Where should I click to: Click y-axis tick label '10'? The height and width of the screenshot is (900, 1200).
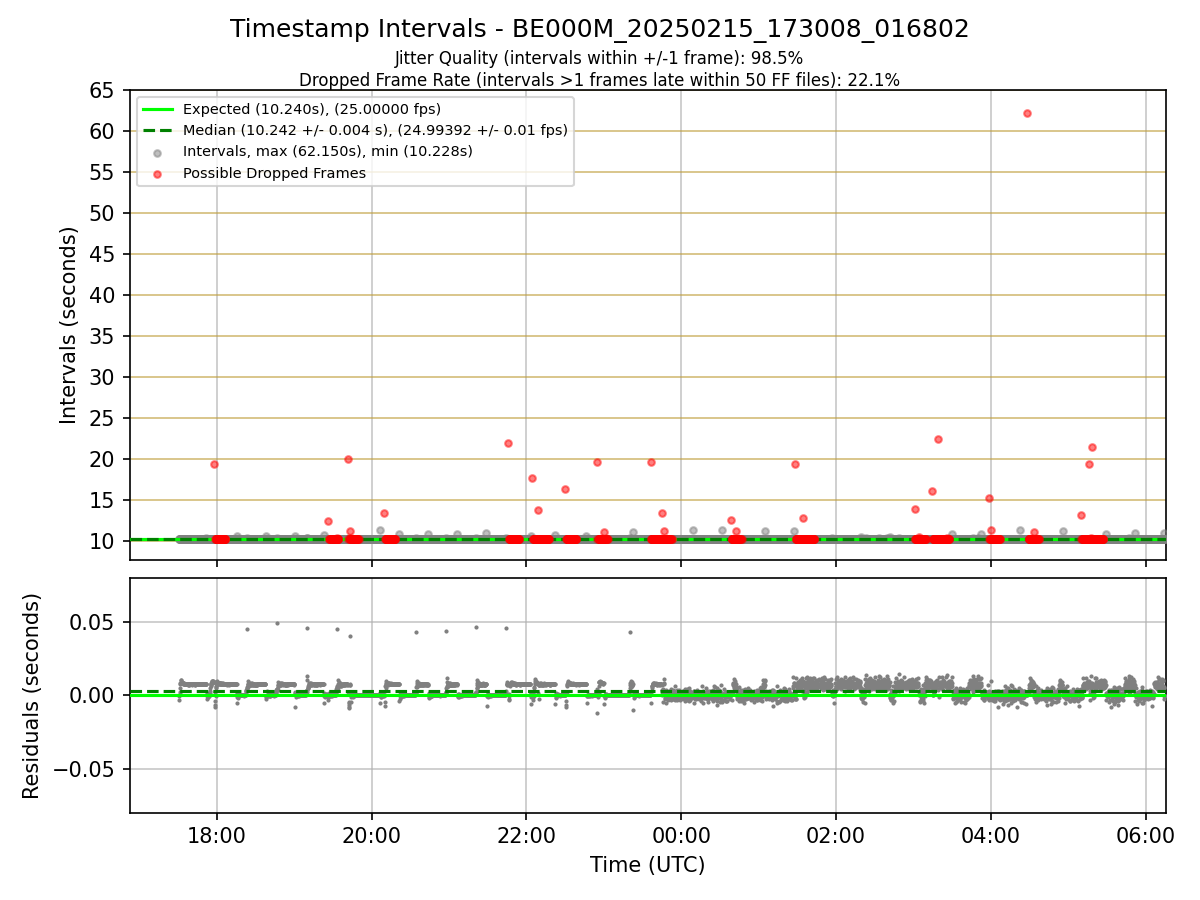coord(102,541)
